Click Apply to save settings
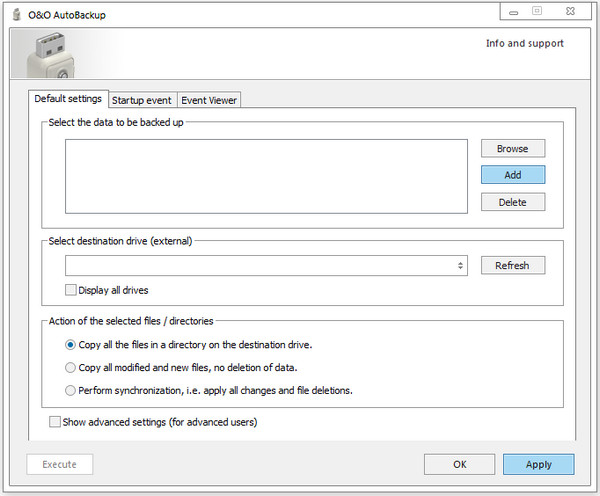 [x=539, y=465]
